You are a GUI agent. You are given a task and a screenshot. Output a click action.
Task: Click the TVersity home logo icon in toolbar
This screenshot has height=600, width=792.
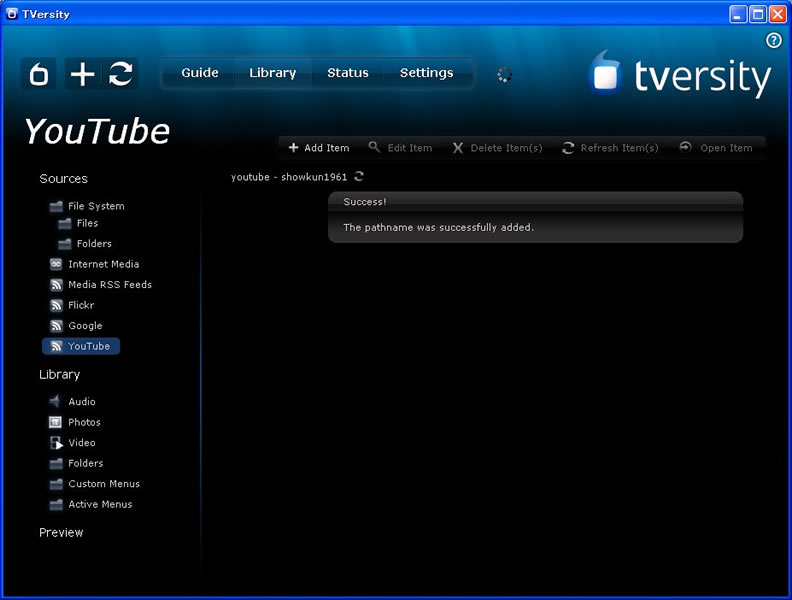[x=38, y=74]
